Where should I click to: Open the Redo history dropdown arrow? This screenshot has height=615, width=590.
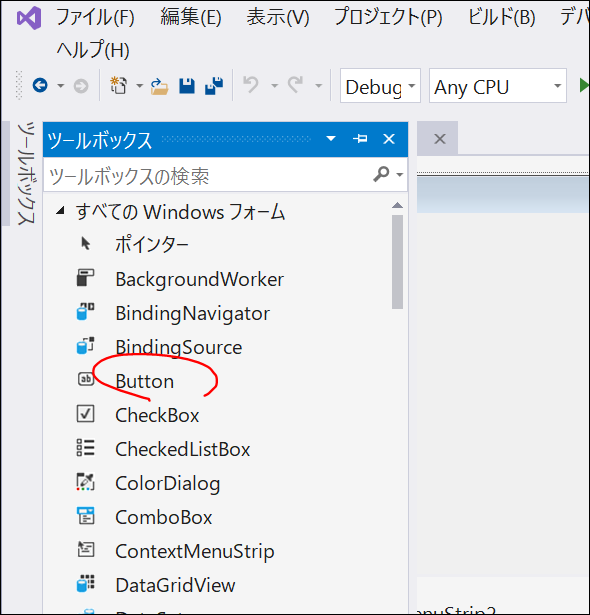click(x=319, y=86)
